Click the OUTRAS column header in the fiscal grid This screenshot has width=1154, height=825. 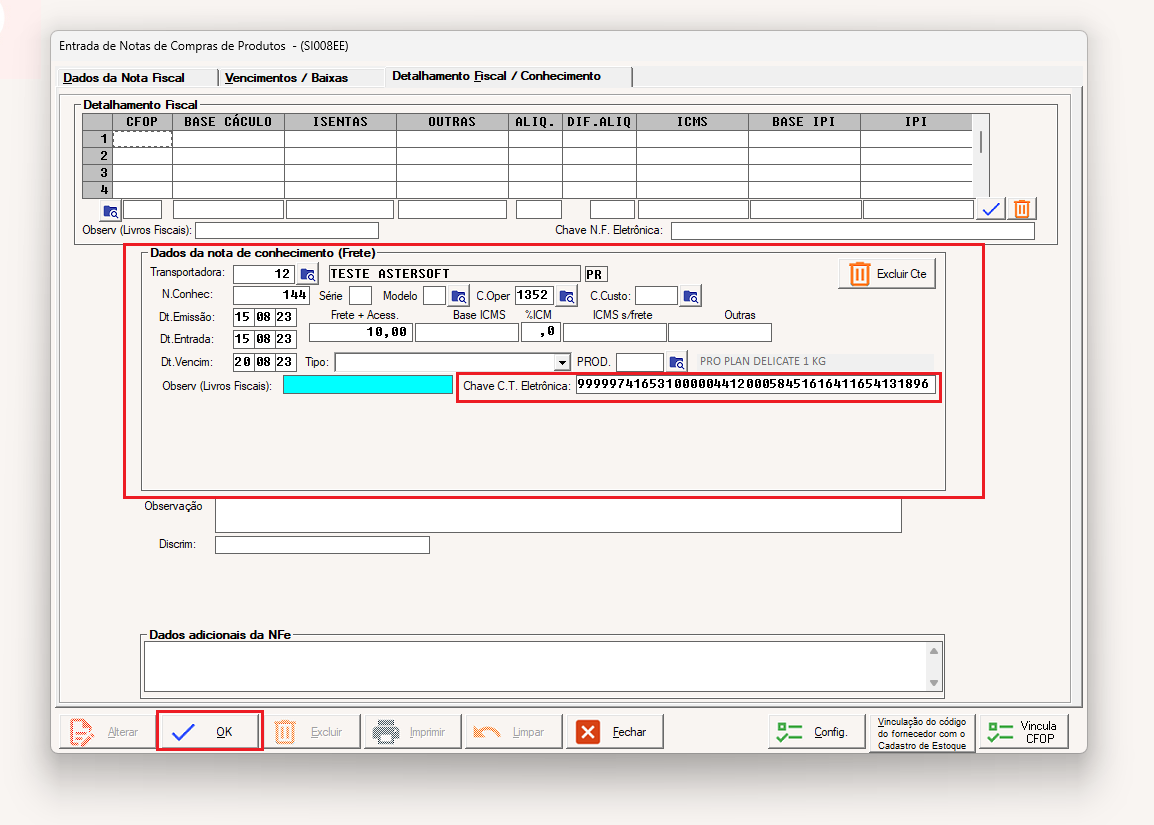click(x=452, y=121)
